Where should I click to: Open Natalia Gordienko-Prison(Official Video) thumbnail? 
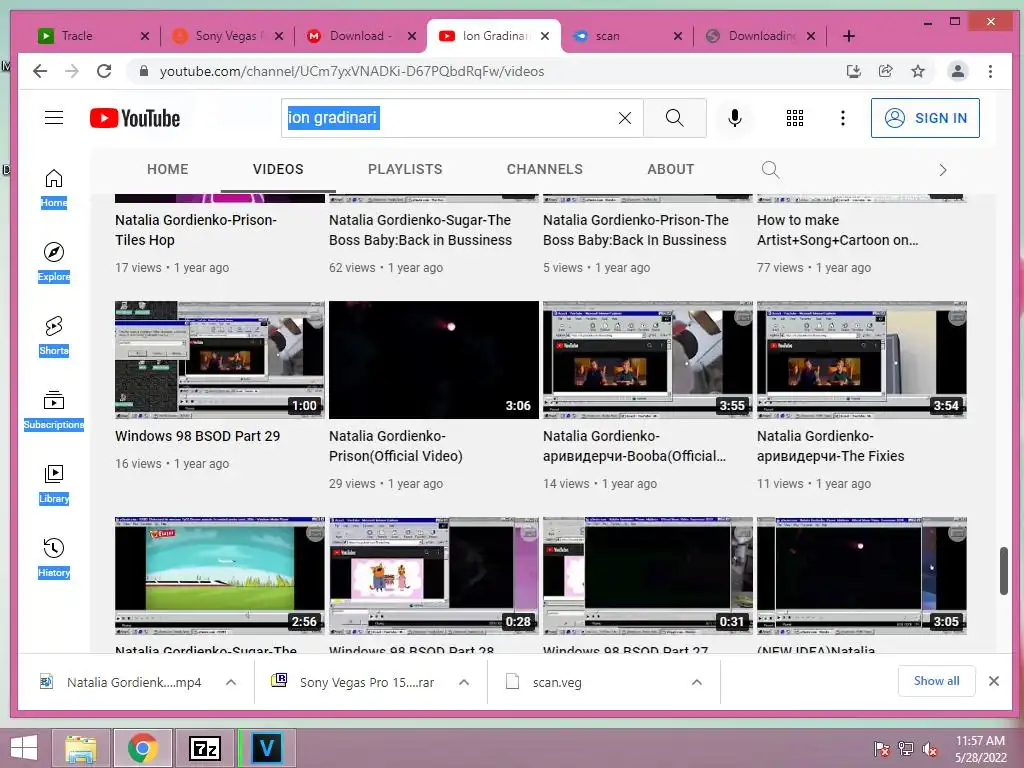point(434,360)
